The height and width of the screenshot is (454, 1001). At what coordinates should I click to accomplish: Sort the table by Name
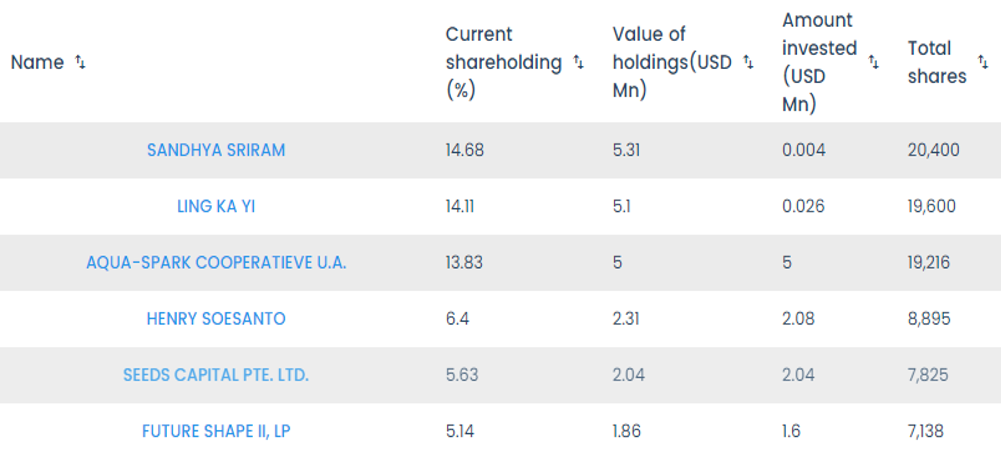81,62
